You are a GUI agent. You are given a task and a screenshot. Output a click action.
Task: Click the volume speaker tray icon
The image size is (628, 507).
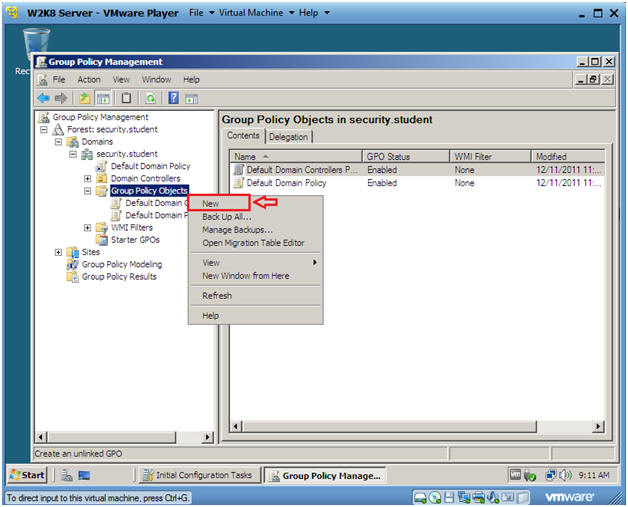[566, 475]
